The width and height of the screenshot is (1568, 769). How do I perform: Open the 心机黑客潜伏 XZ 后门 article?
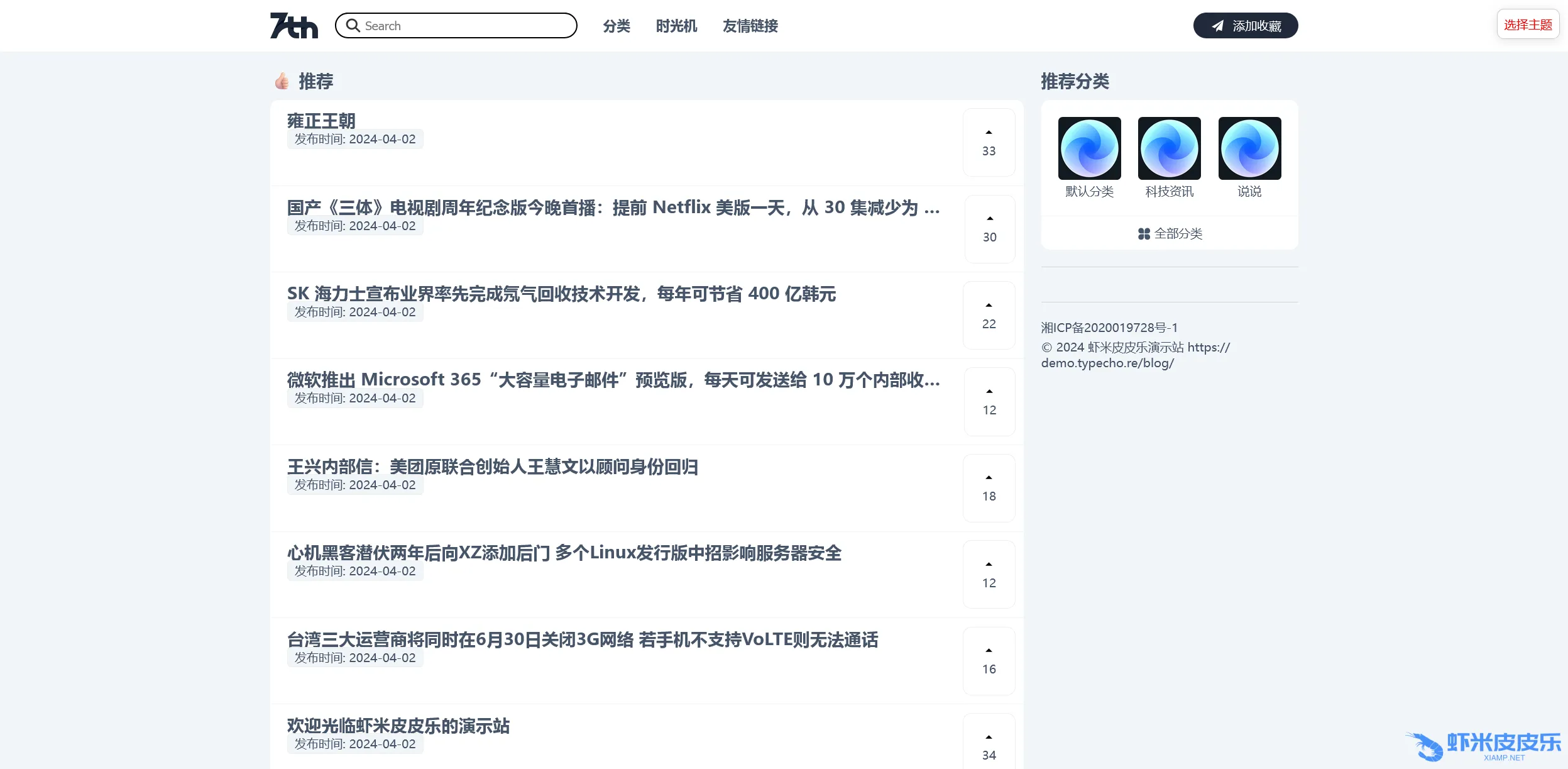[564, 553]
